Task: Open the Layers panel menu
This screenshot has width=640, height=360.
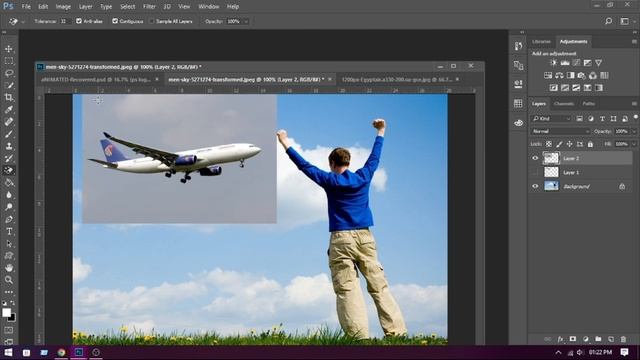Action: point(634,104)
